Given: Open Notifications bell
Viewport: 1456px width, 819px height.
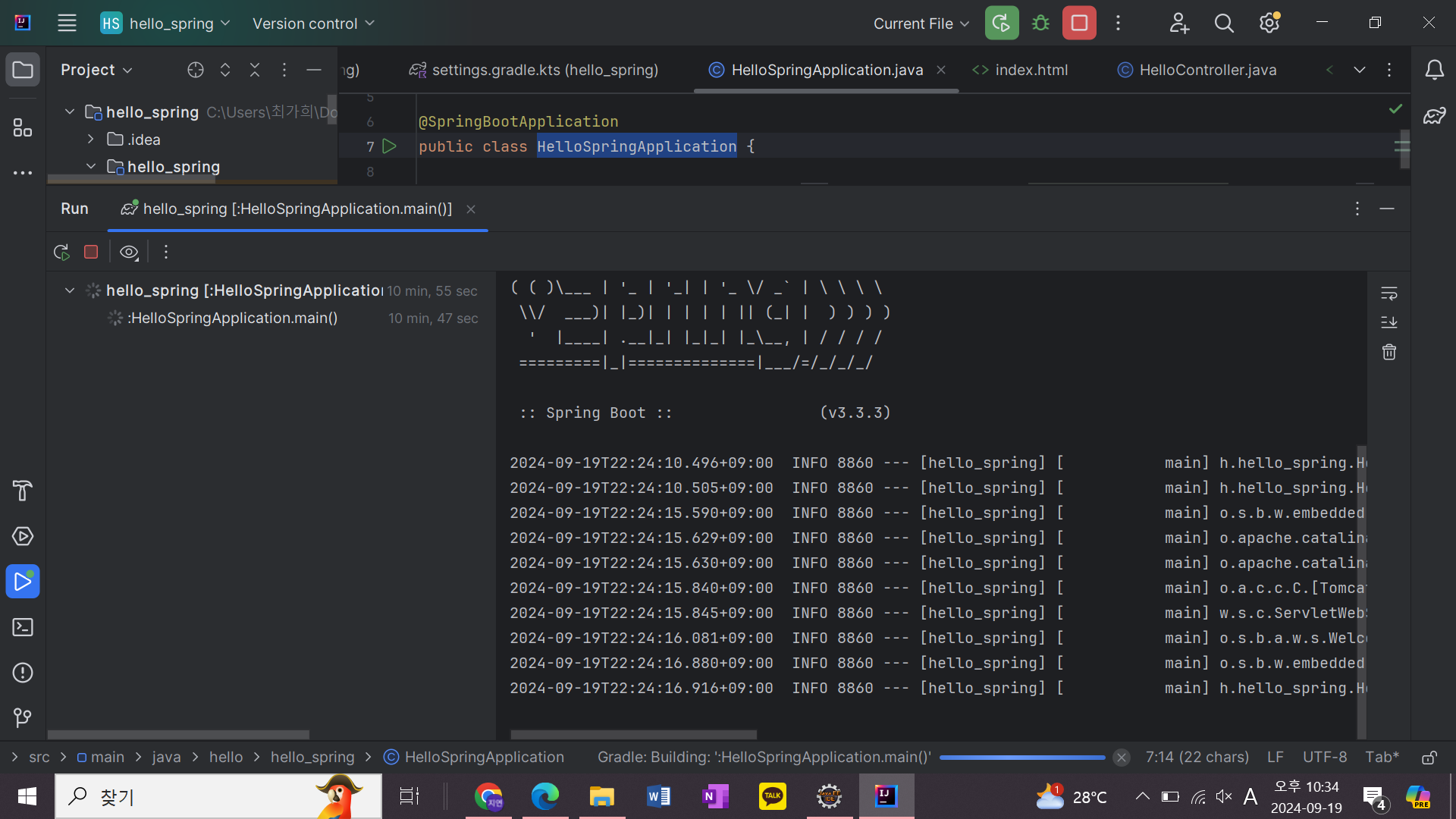Looking at the screenshot, I should (1434, 70).
